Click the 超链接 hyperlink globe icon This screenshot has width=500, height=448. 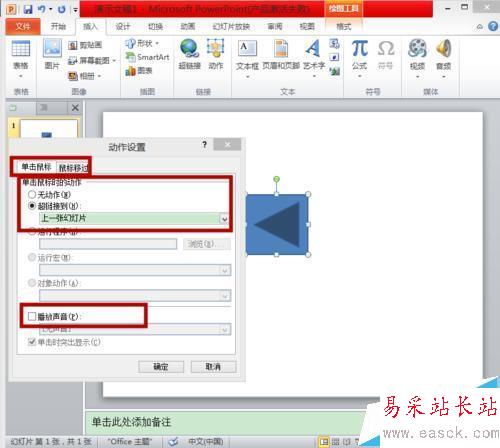pos(189,49)
